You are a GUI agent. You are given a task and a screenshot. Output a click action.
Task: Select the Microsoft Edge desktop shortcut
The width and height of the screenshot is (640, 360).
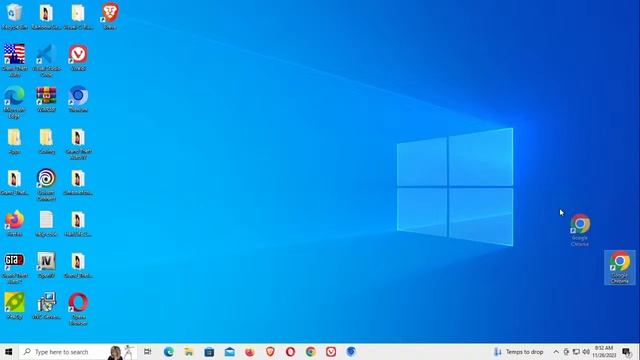(x=14, y=102)
